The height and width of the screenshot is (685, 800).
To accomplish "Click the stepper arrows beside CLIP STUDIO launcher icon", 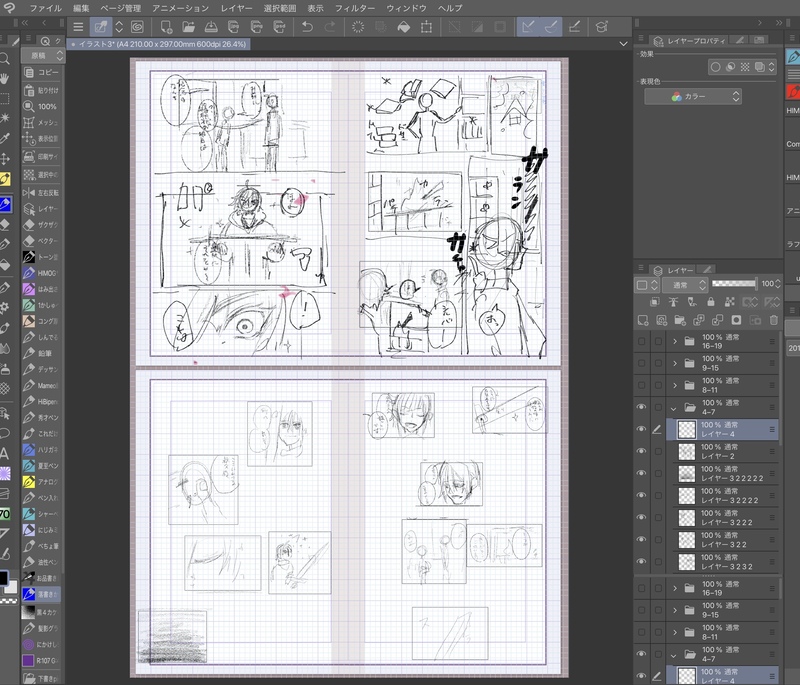I will (119, 27).
